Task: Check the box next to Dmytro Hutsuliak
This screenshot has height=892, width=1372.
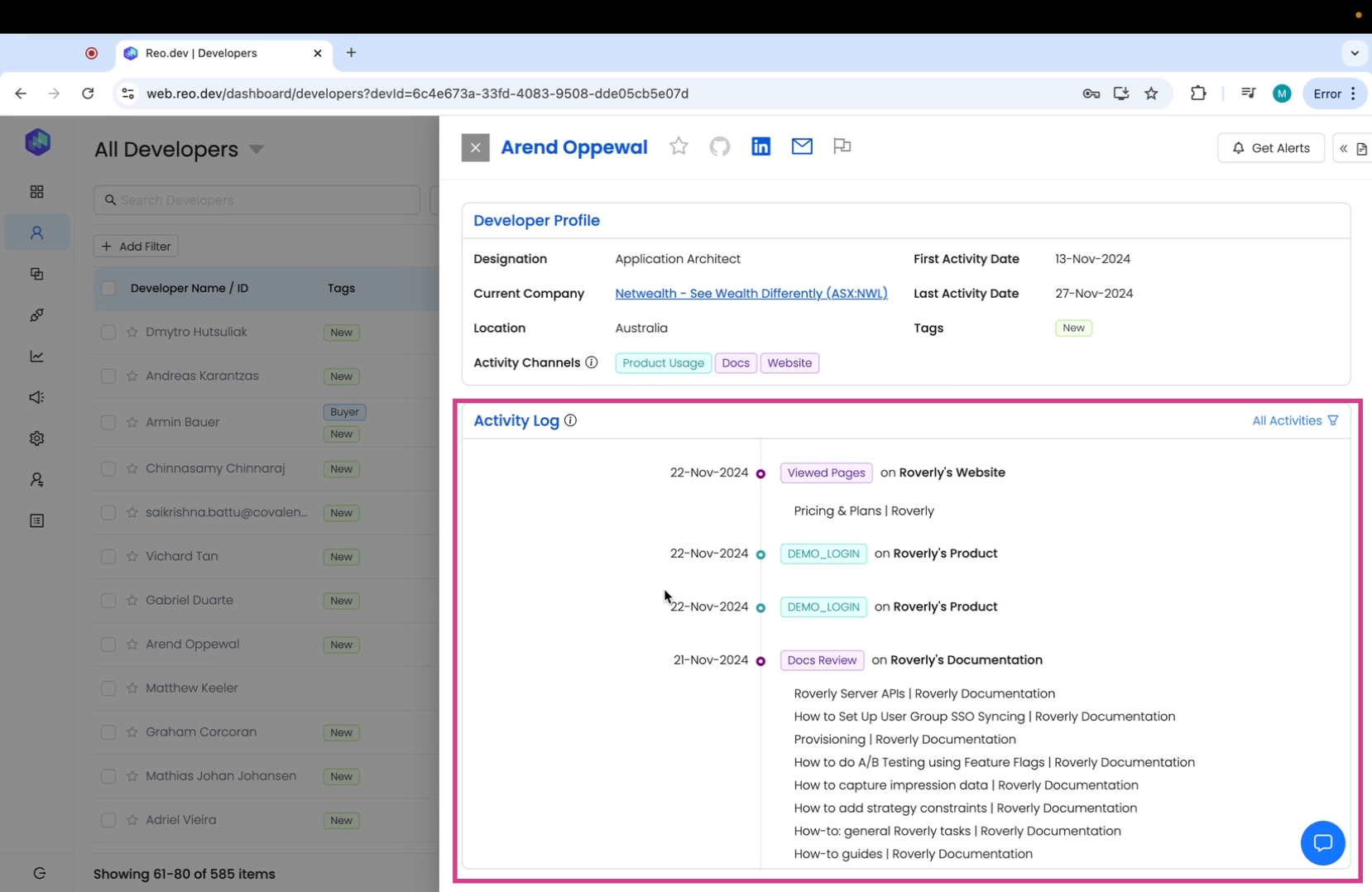Action: click(108, 332)
